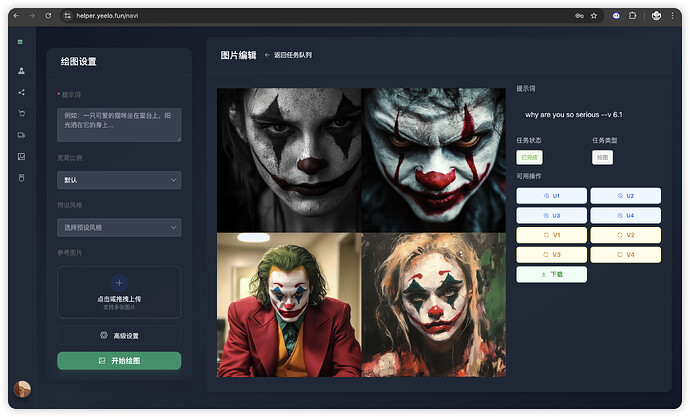Create variation with the V3 button
This screenshot has width=690, height=417.
pyautogui.click(x=551, y=255)
